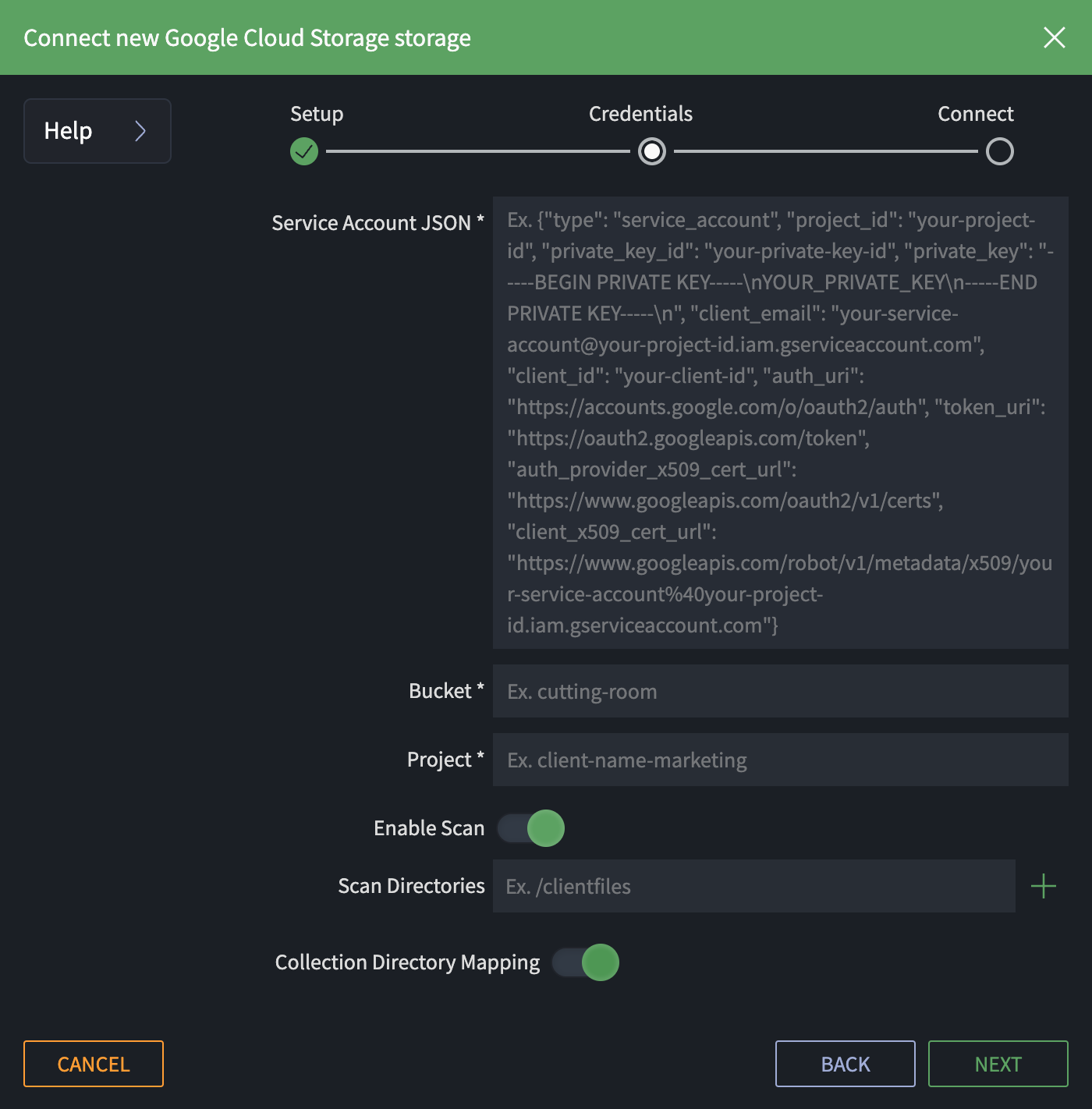
Task: Close the dialog with the X icon
Action: [1055, 37]
